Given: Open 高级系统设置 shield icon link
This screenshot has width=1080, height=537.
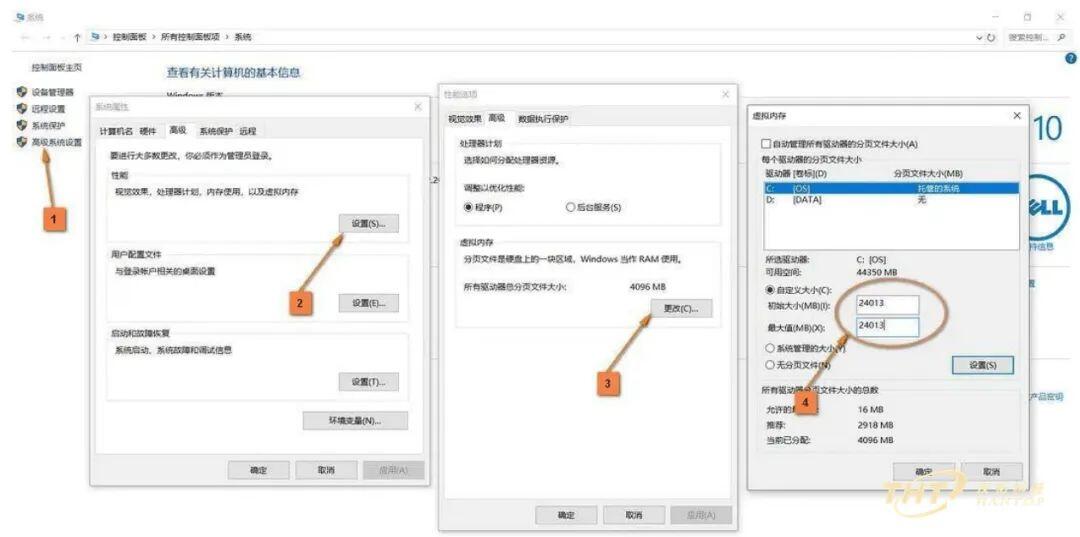Looking at the screenshot, I should click(21, 142).
